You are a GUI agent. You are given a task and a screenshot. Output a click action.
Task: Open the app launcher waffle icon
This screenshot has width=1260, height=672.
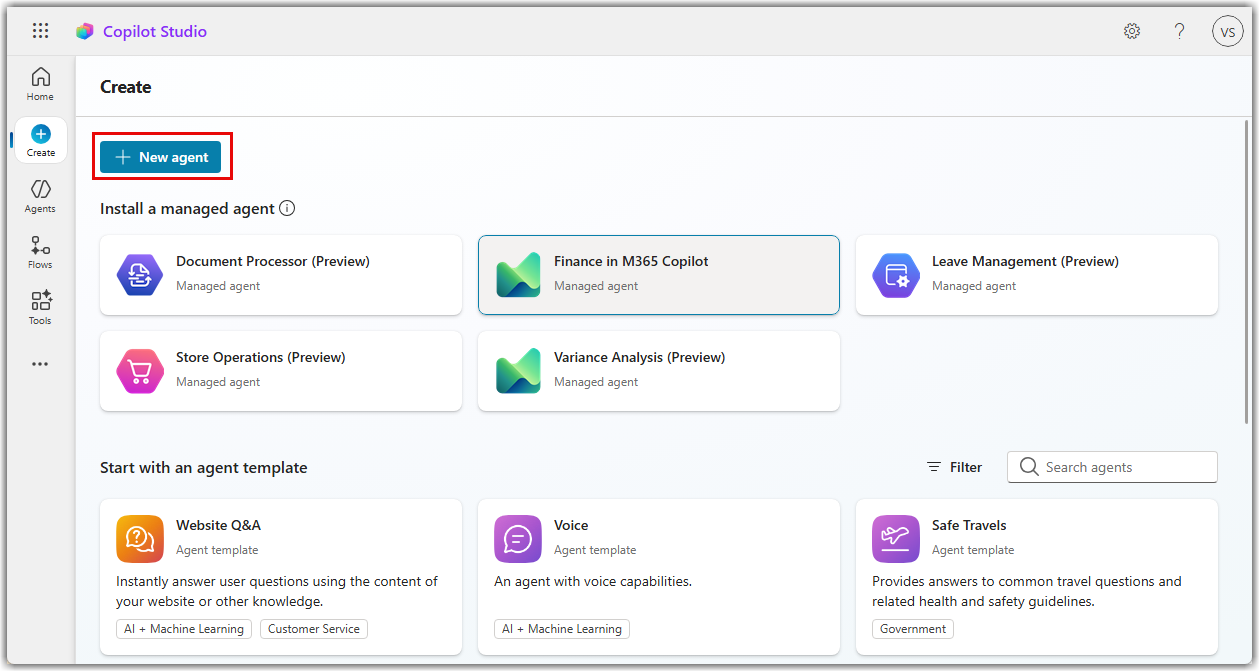[40, 31]
